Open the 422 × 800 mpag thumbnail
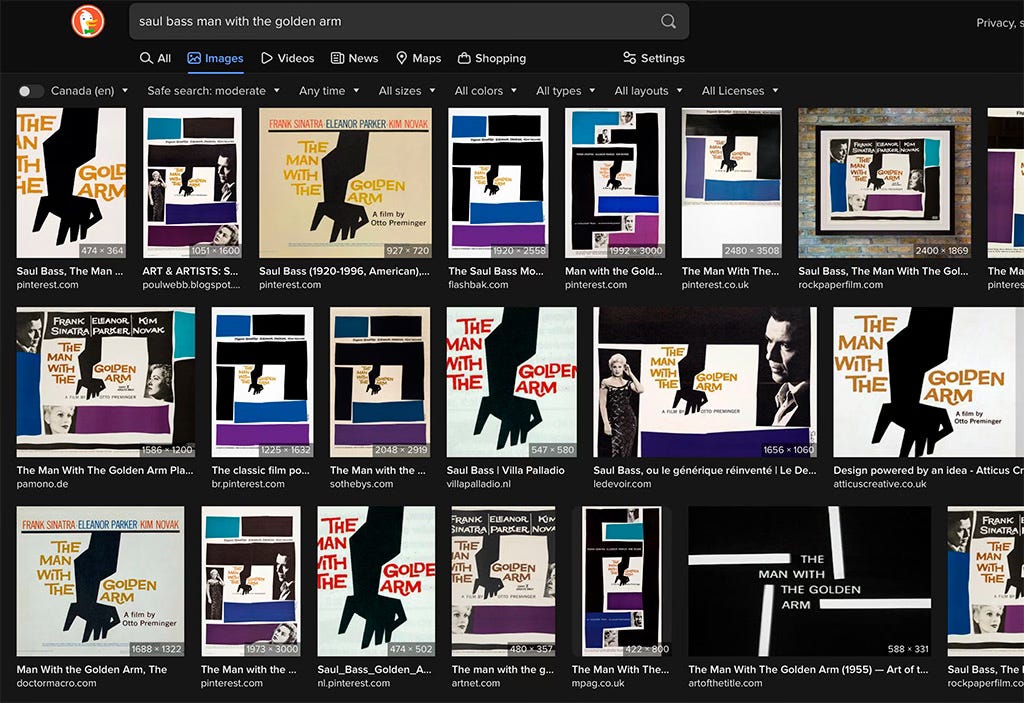The image size is (1024, 703). click(x=622, y=581)
